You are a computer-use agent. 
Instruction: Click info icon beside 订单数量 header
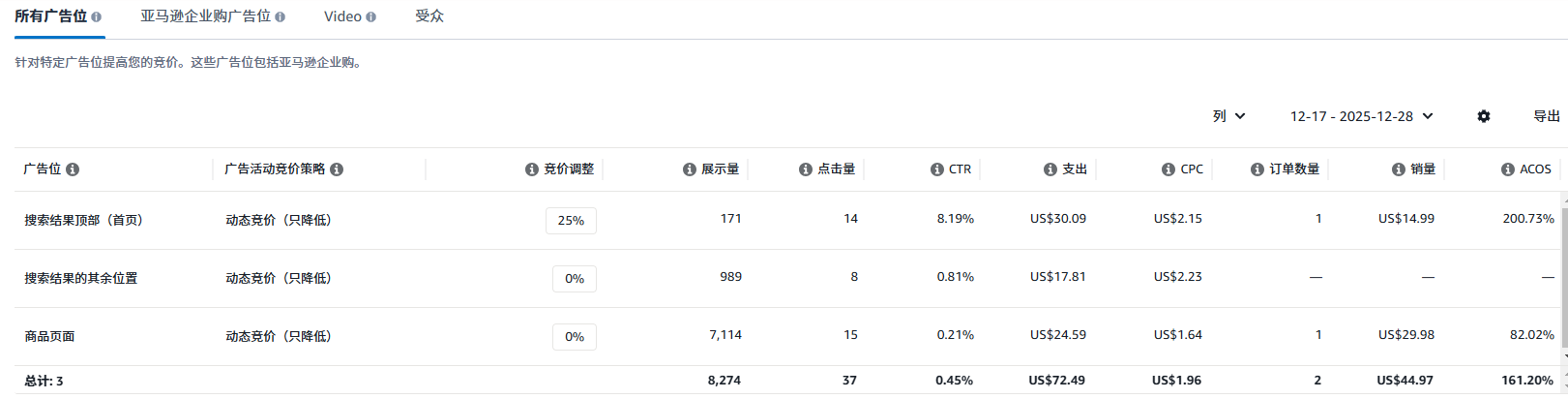coord(1257,169)
